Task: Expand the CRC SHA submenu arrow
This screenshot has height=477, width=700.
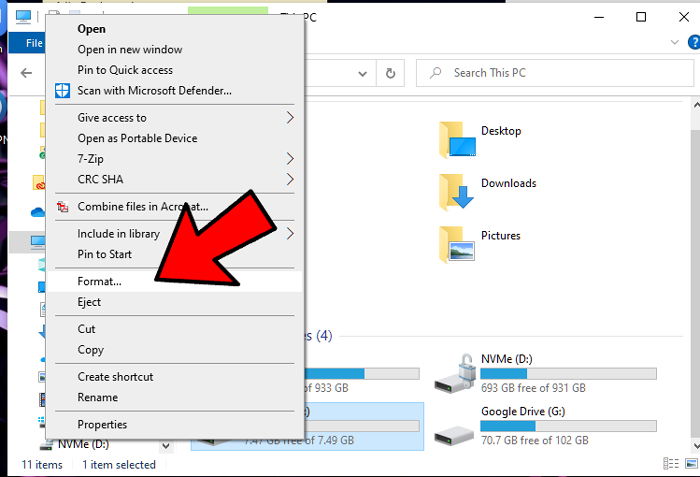Action: pyautogui.click(x=290, y=180)
